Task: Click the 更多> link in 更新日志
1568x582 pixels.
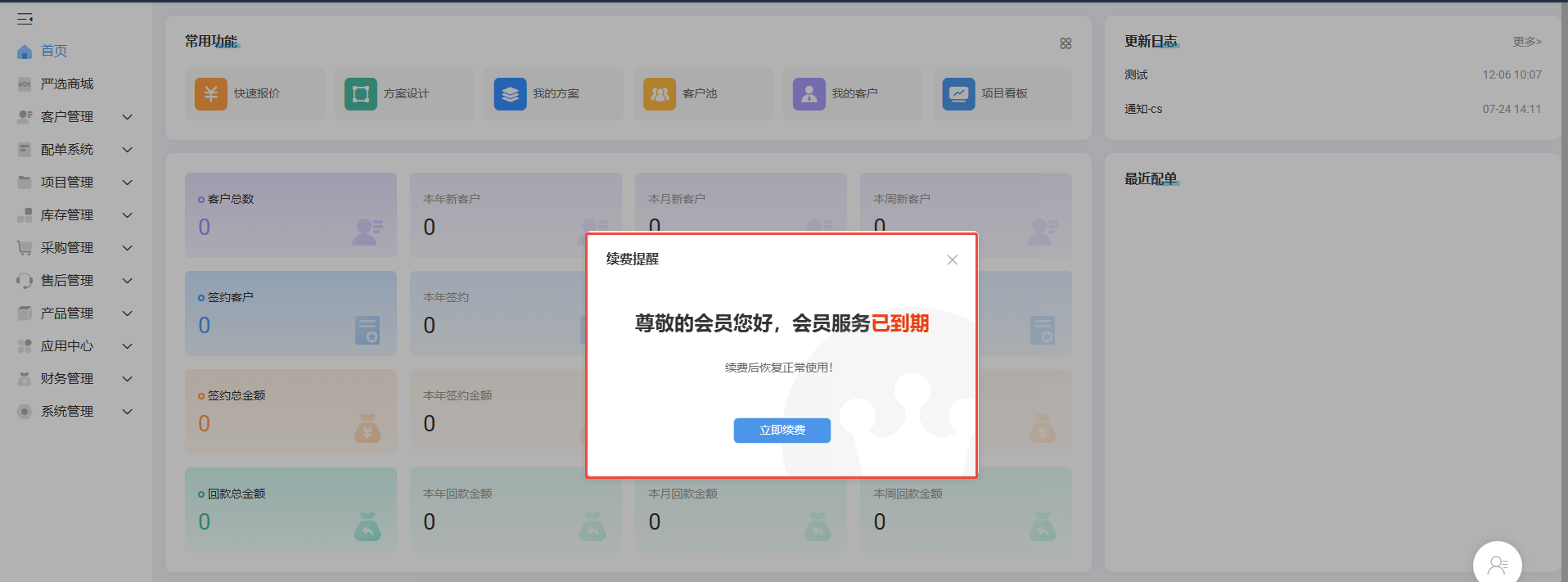Action: tap(1527, 42)
